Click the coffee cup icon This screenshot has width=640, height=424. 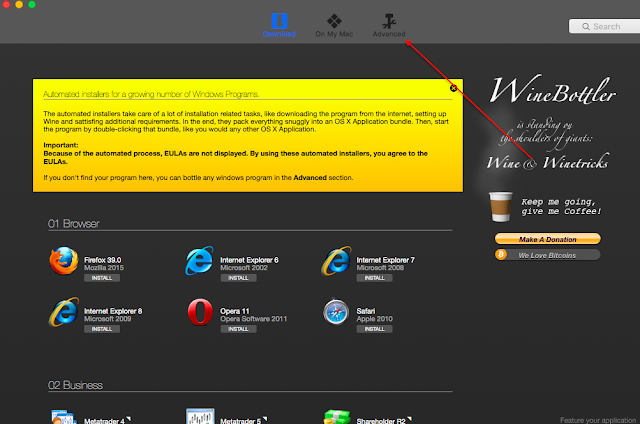click(500, 207)
